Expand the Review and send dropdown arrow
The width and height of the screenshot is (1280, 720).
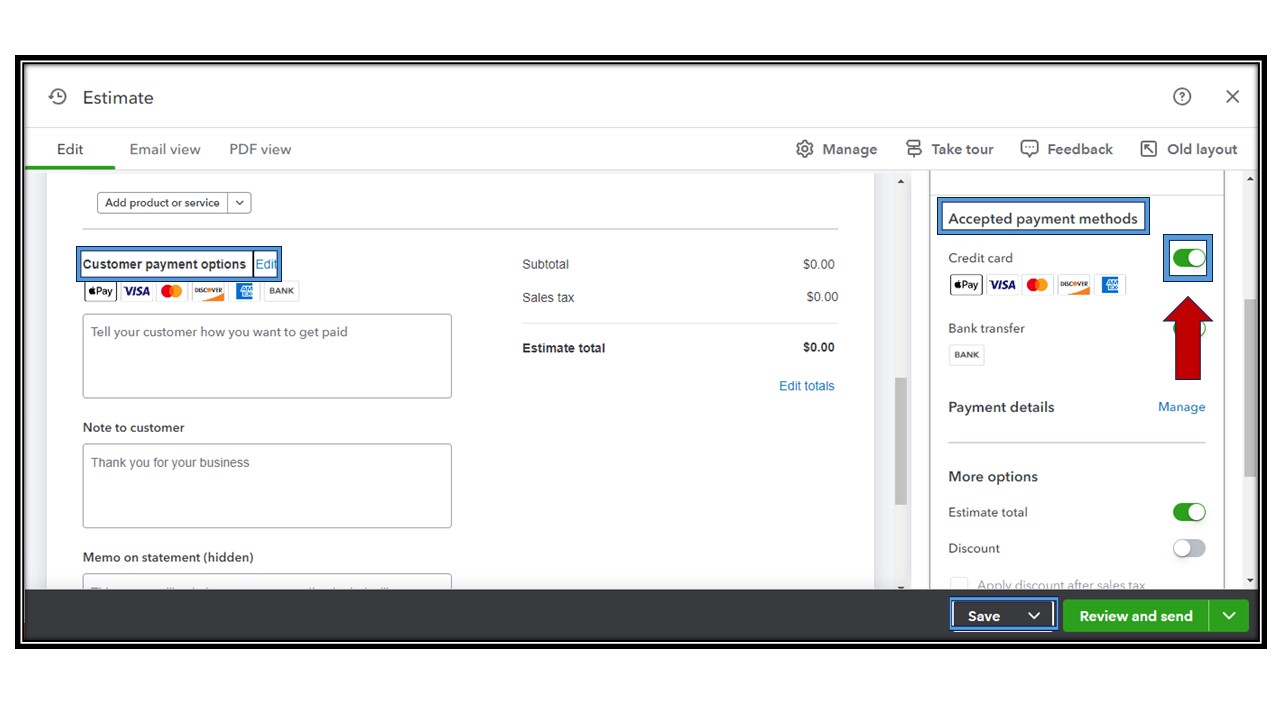click(1229, 616)
